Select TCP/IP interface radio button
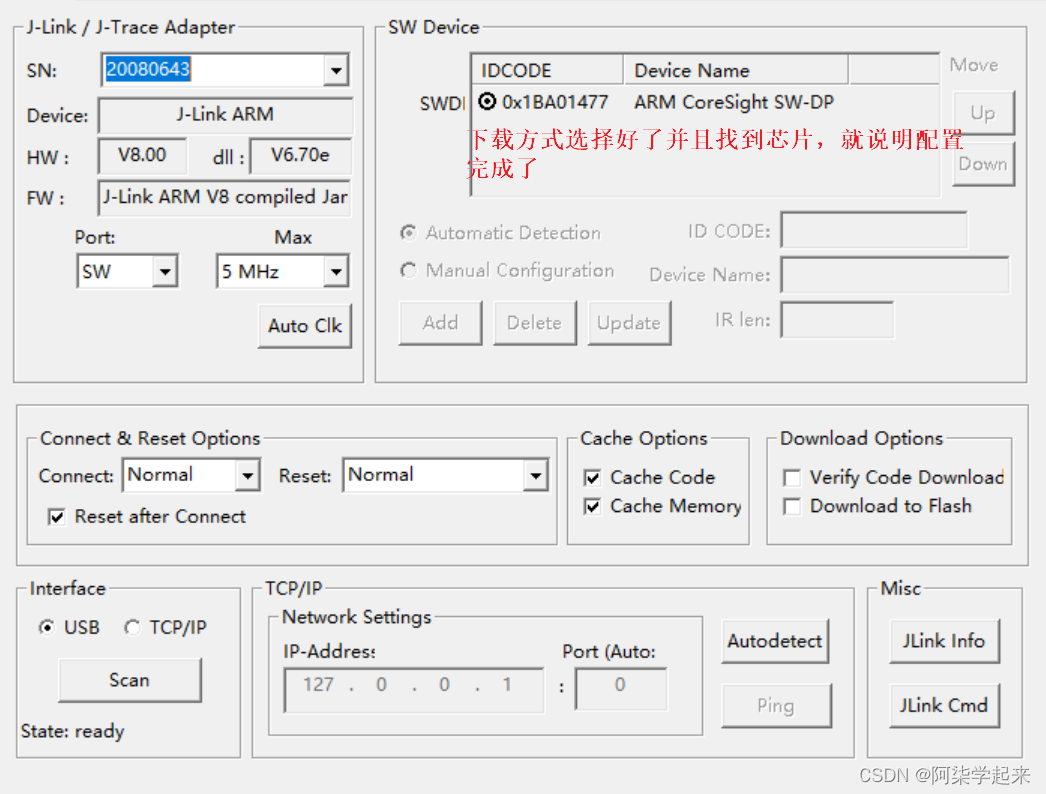This screenshot has width=1046, height=794. [132, 627]
